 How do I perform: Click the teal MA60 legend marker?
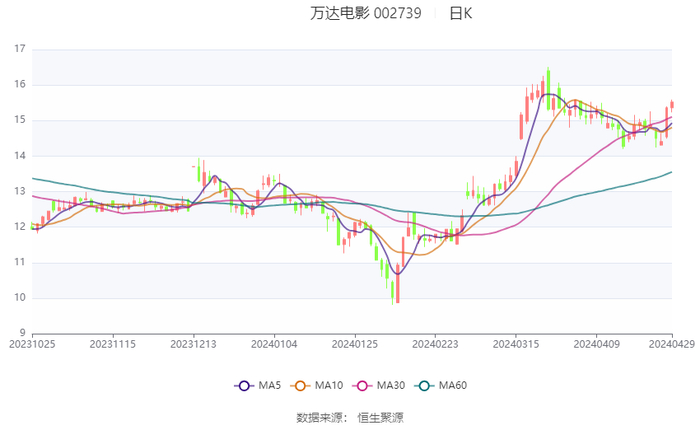pyautogui.click(x=425, y=386)
